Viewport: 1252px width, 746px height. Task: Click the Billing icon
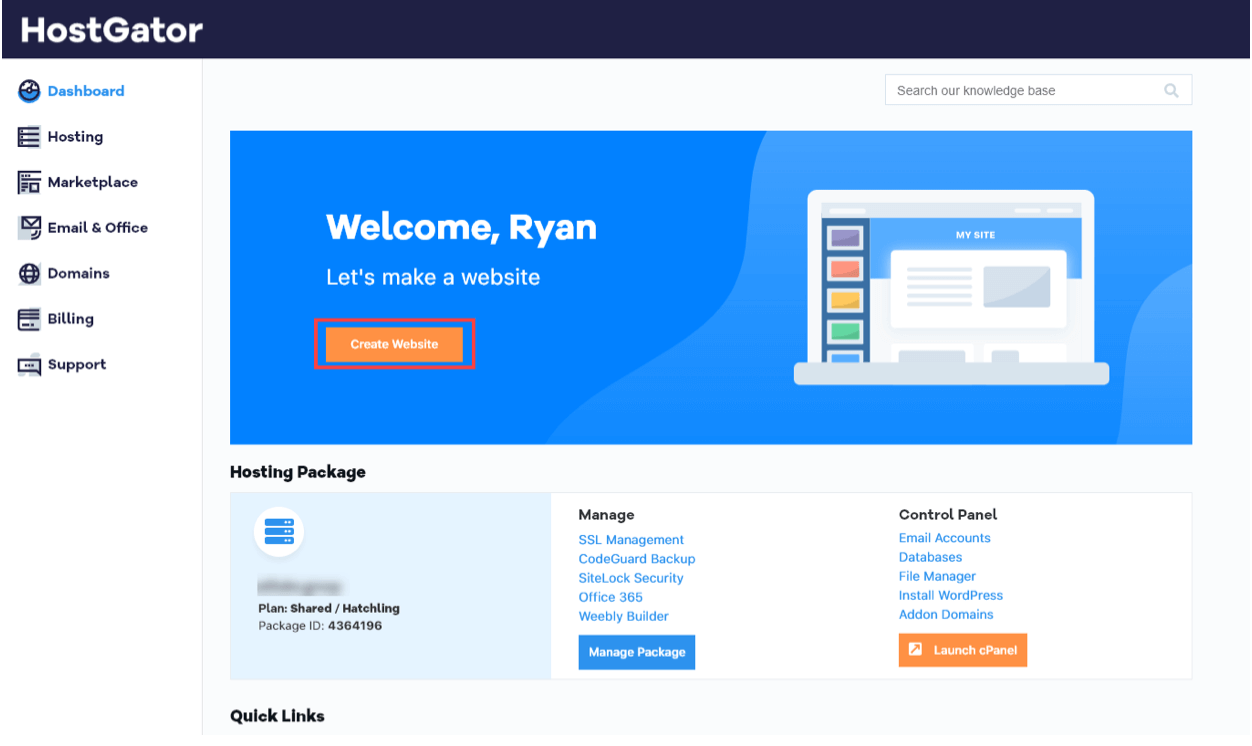tap(29, 318)
